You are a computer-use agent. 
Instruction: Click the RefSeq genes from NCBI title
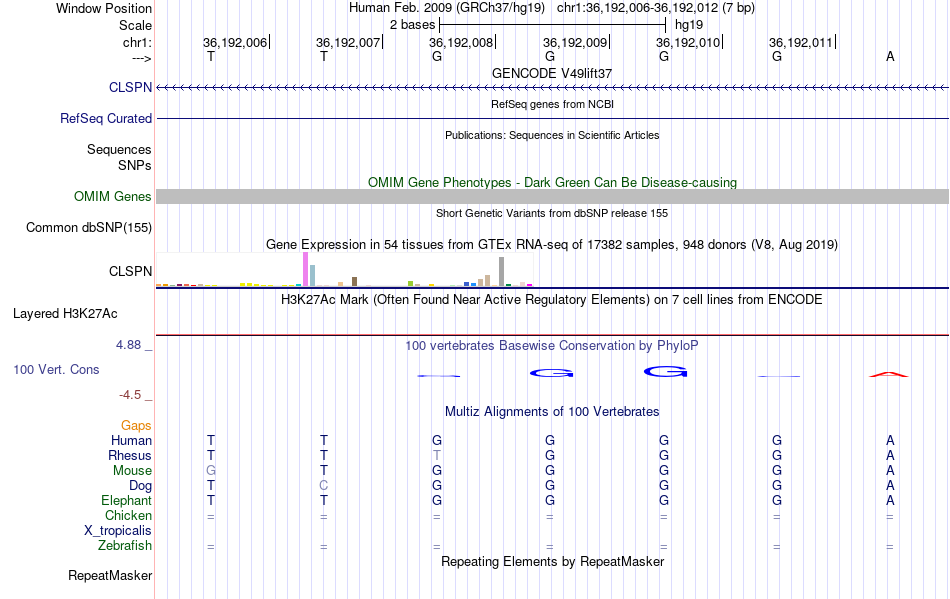(552, 104)
